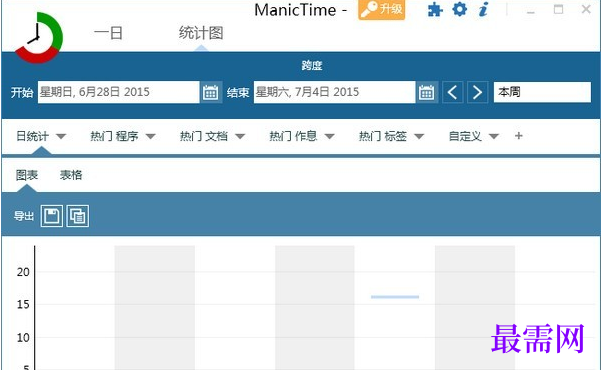Click the 开始 start date field
This screenshot has height=370, width=603.
[x=118, y=92]
